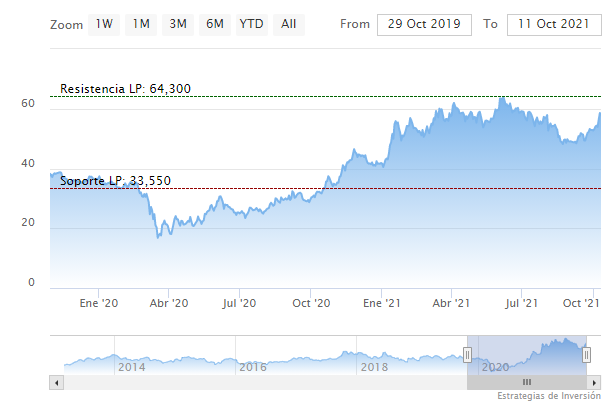Screen dimensions: 616x408
Task: Click the Soporte LP: 33,550 label
Action: (x=115, y=180)
